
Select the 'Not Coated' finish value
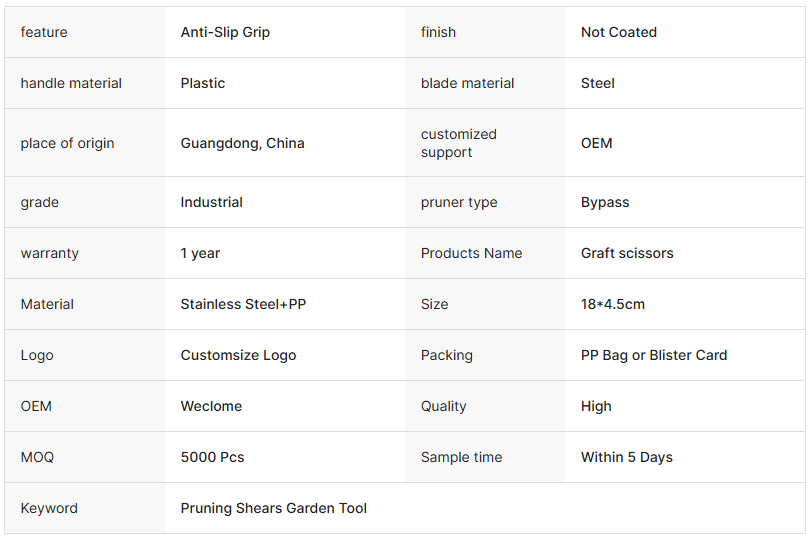pyautogui.click(x=618, y=32)
